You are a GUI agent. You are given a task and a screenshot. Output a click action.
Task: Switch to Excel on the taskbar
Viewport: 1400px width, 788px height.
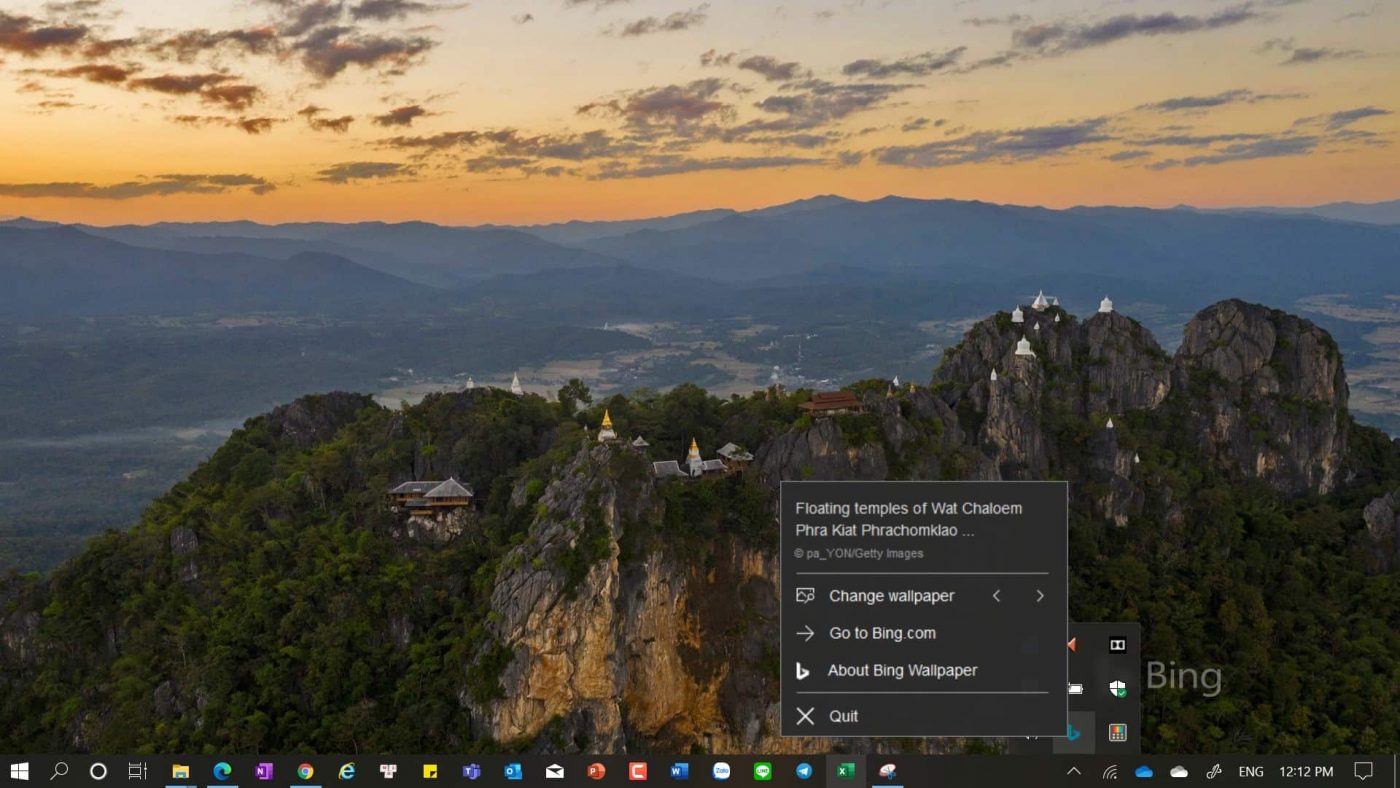[x=845, y=771]
